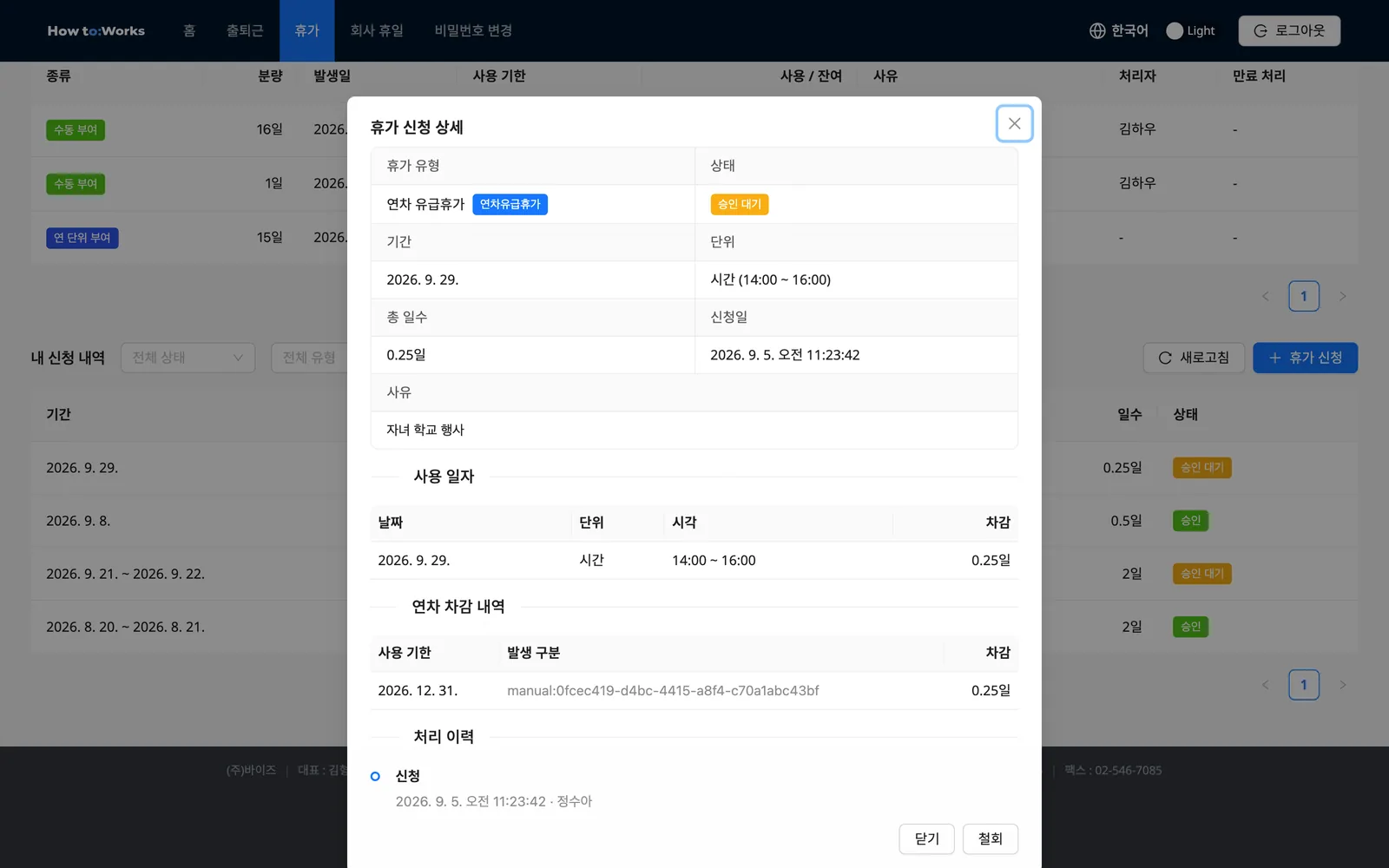Expand the 전체 상태 filter dropdown
Image resolution: width=1389 pixels, height=868 pixels.
pyautogui.click(x=188, y=358)
